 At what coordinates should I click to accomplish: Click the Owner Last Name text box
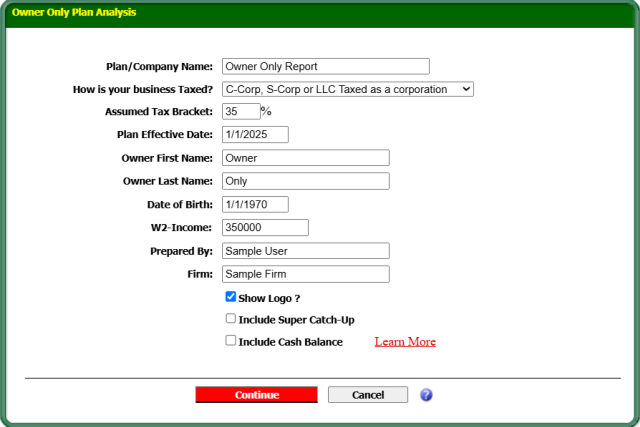click(305, 181)
